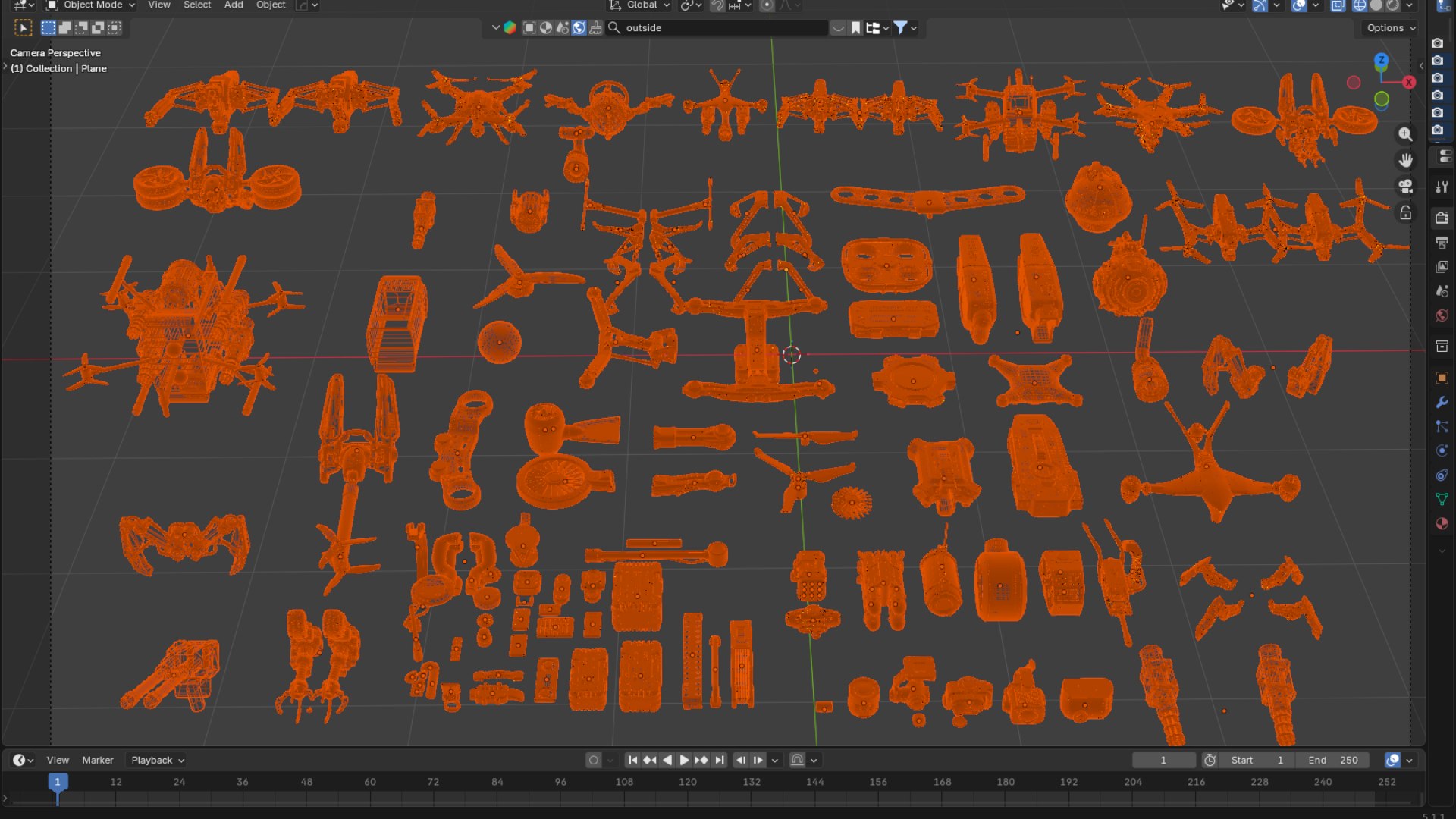1456x819 pixels.
Task: Open the Material properties tab icon
Action: pyautogui.click(x=1442, y=523)
